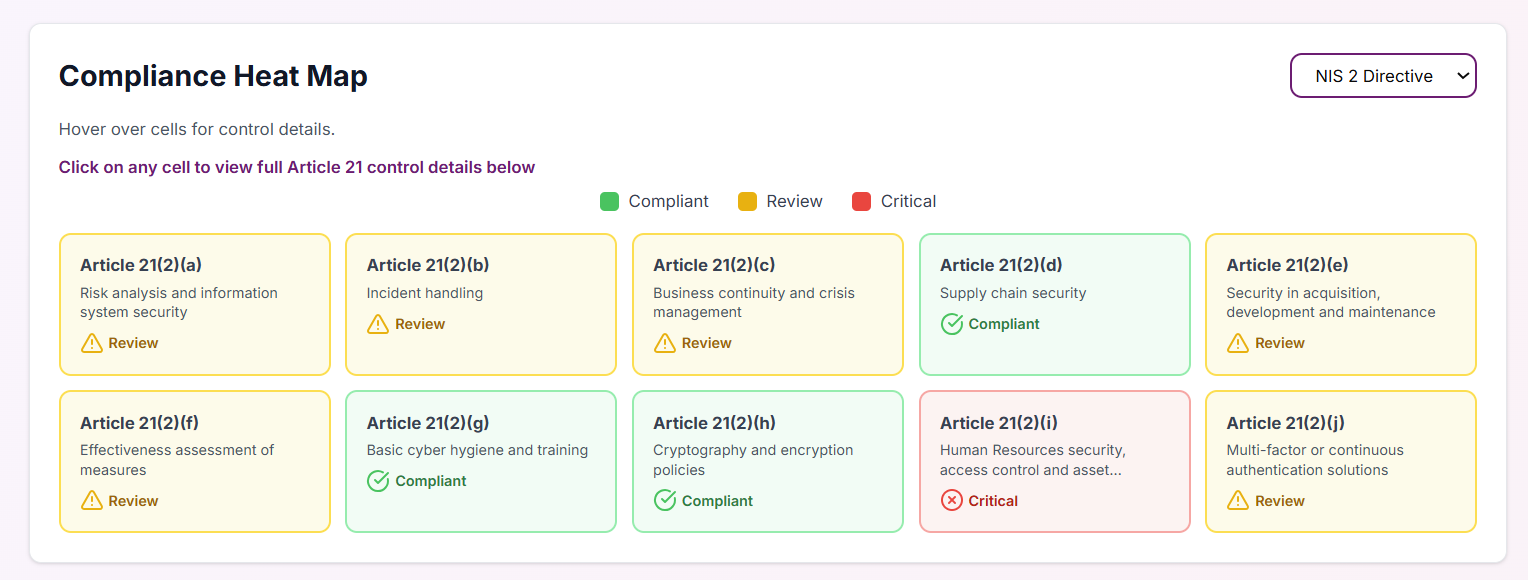This screenshot has height=580, width=1528.
Task: Click the Critical legend label text
Action: (909, 201)
